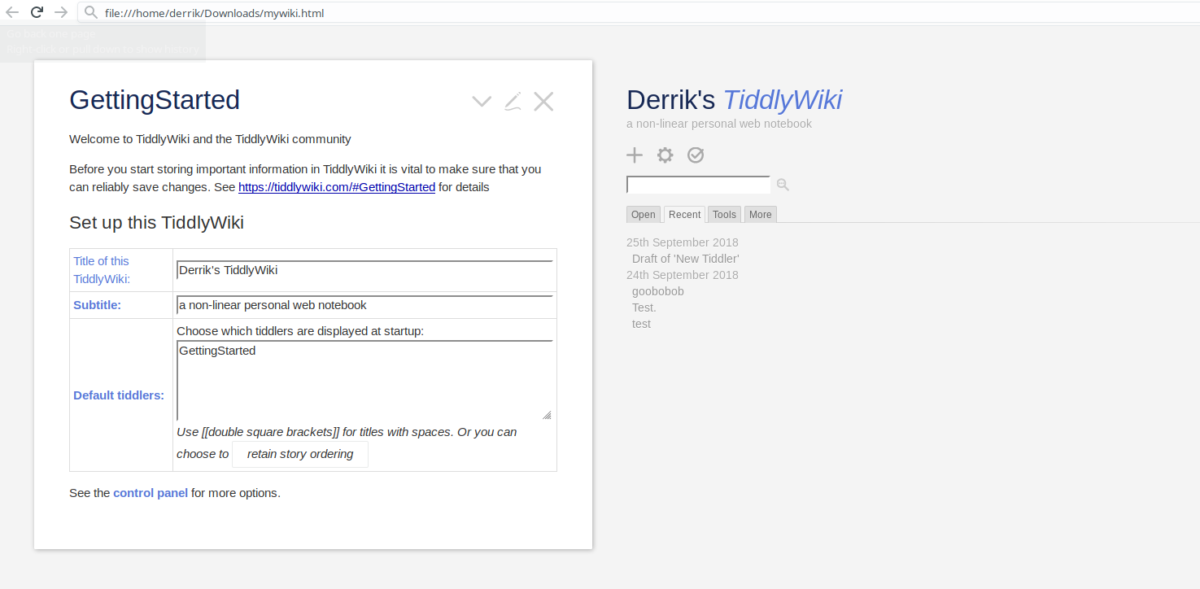This screenshot has height=589, width=1200.
Task: Switch to the Tools tab
Action: point(725,214)
